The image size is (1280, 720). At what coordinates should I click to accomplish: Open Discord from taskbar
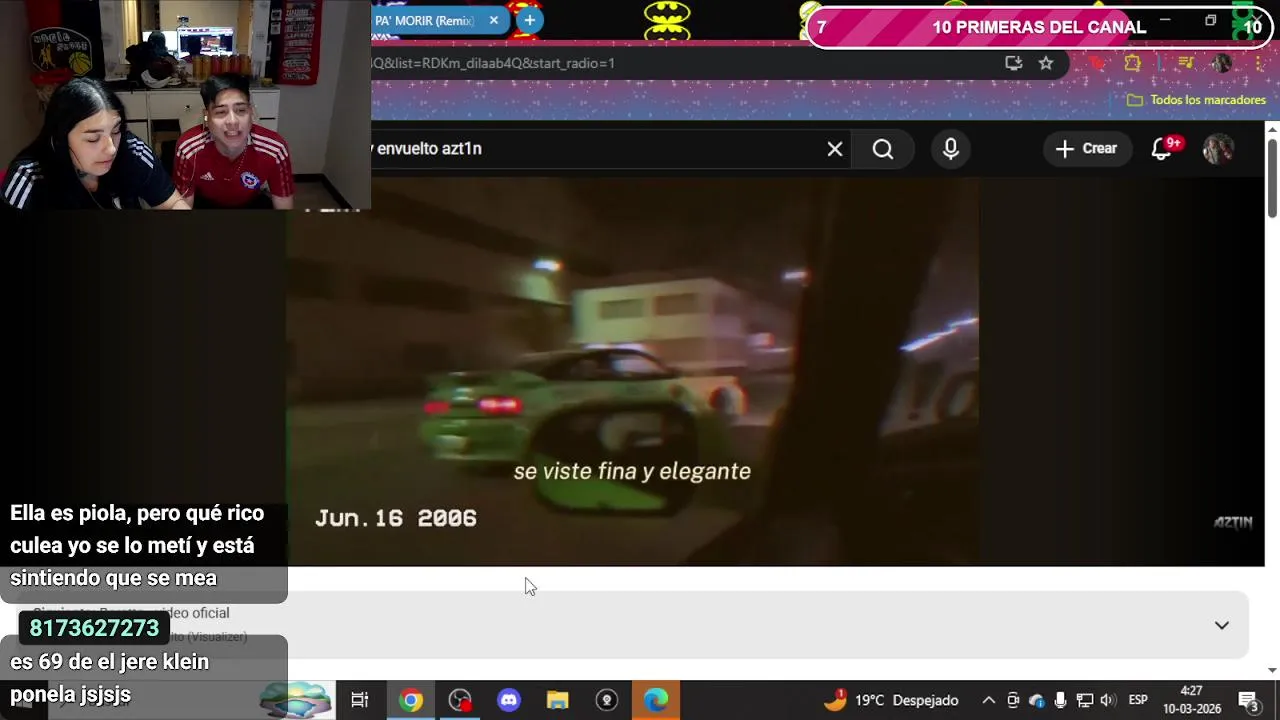(509, 700)
